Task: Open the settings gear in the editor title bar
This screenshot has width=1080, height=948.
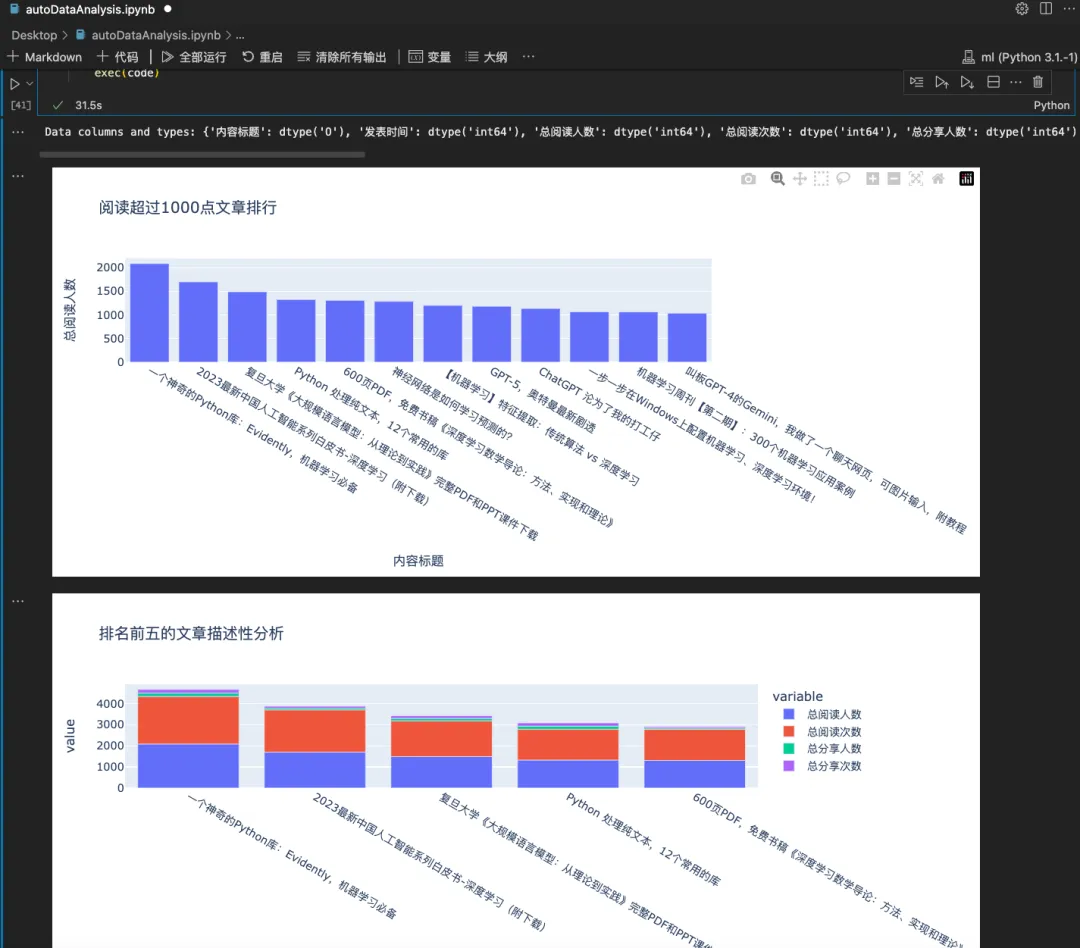Action: [1021, 9]
